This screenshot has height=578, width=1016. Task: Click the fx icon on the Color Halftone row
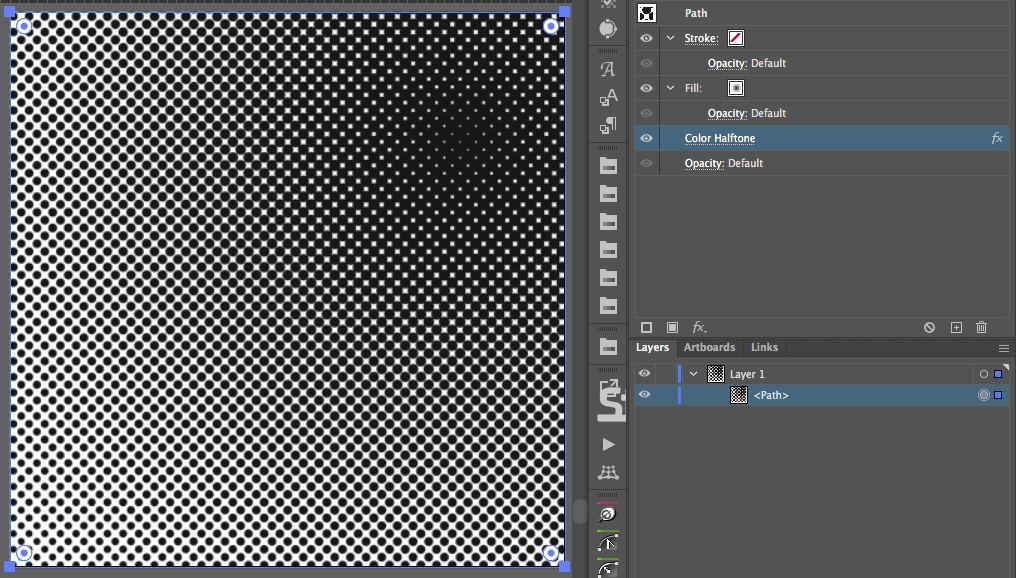997,138
